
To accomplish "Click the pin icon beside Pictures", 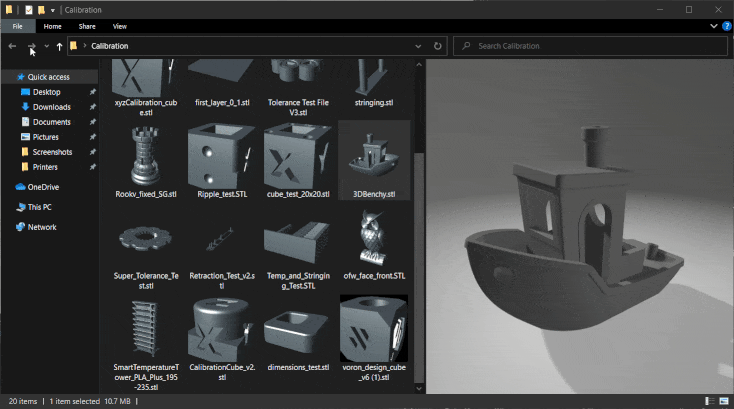I will tap(93, 137).
